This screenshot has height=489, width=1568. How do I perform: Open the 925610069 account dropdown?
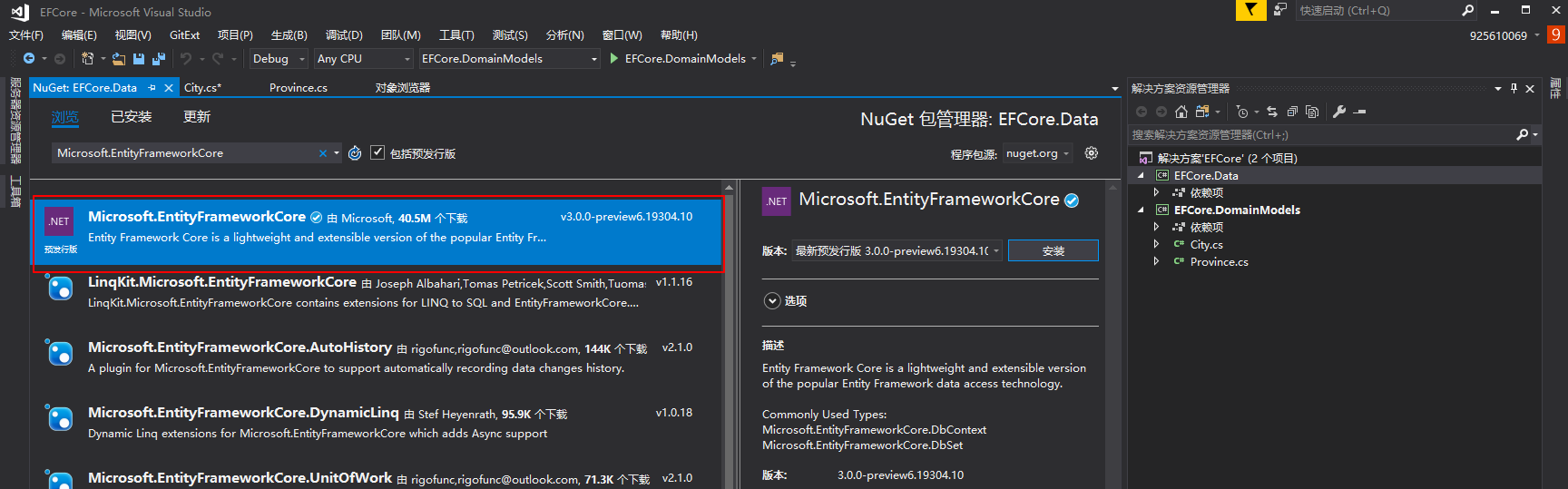tap(1504, 35)
